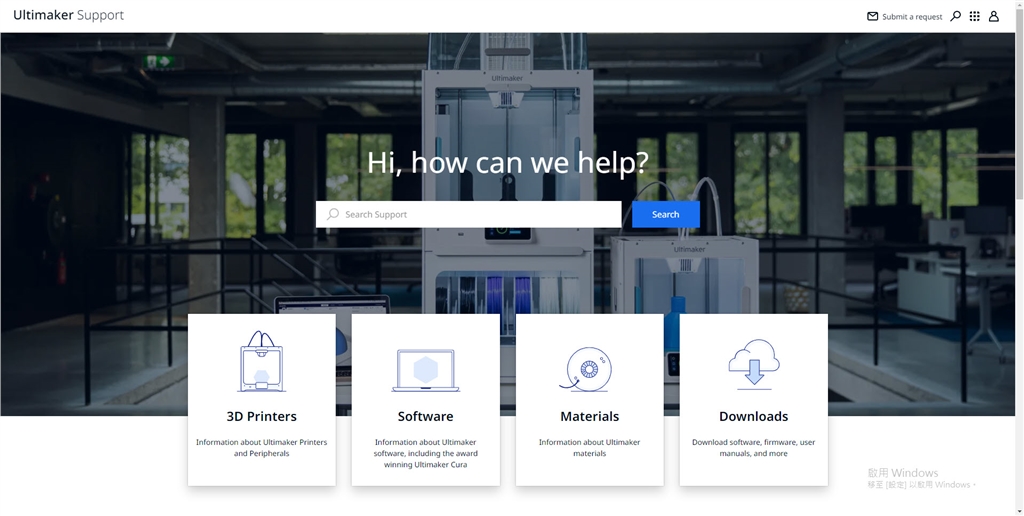Open the Submit a request link
Screen dimensions: 1024x516
click(x=912, y=17)
